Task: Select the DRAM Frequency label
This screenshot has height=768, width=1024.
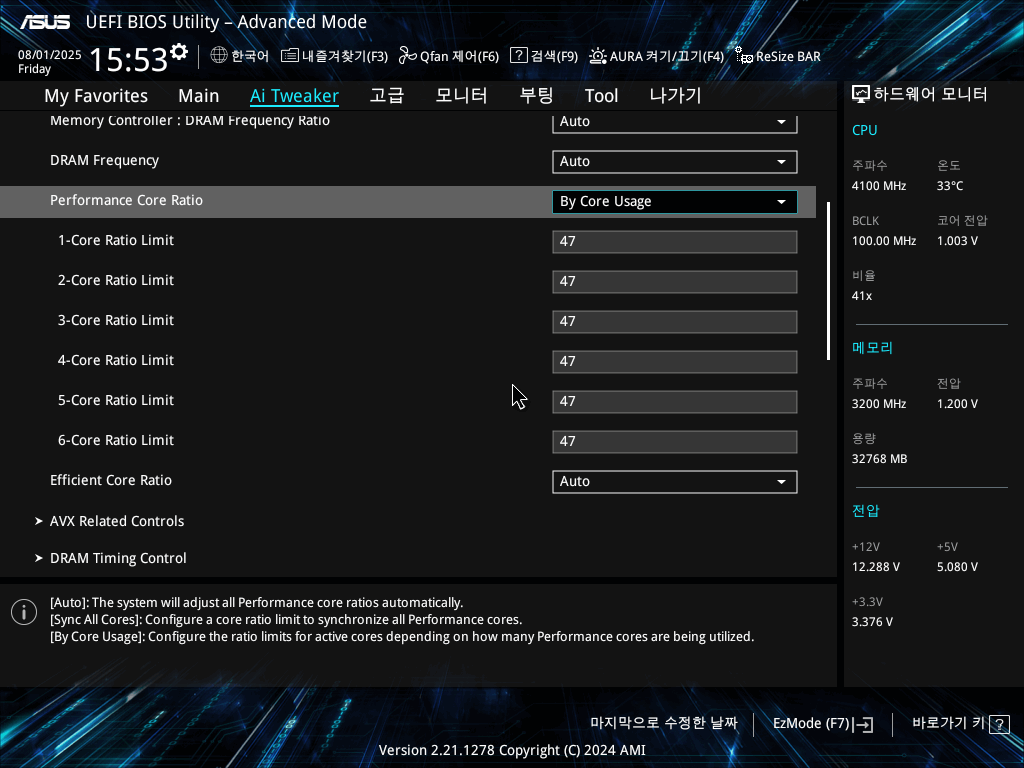Action: (x=104, y=161)
